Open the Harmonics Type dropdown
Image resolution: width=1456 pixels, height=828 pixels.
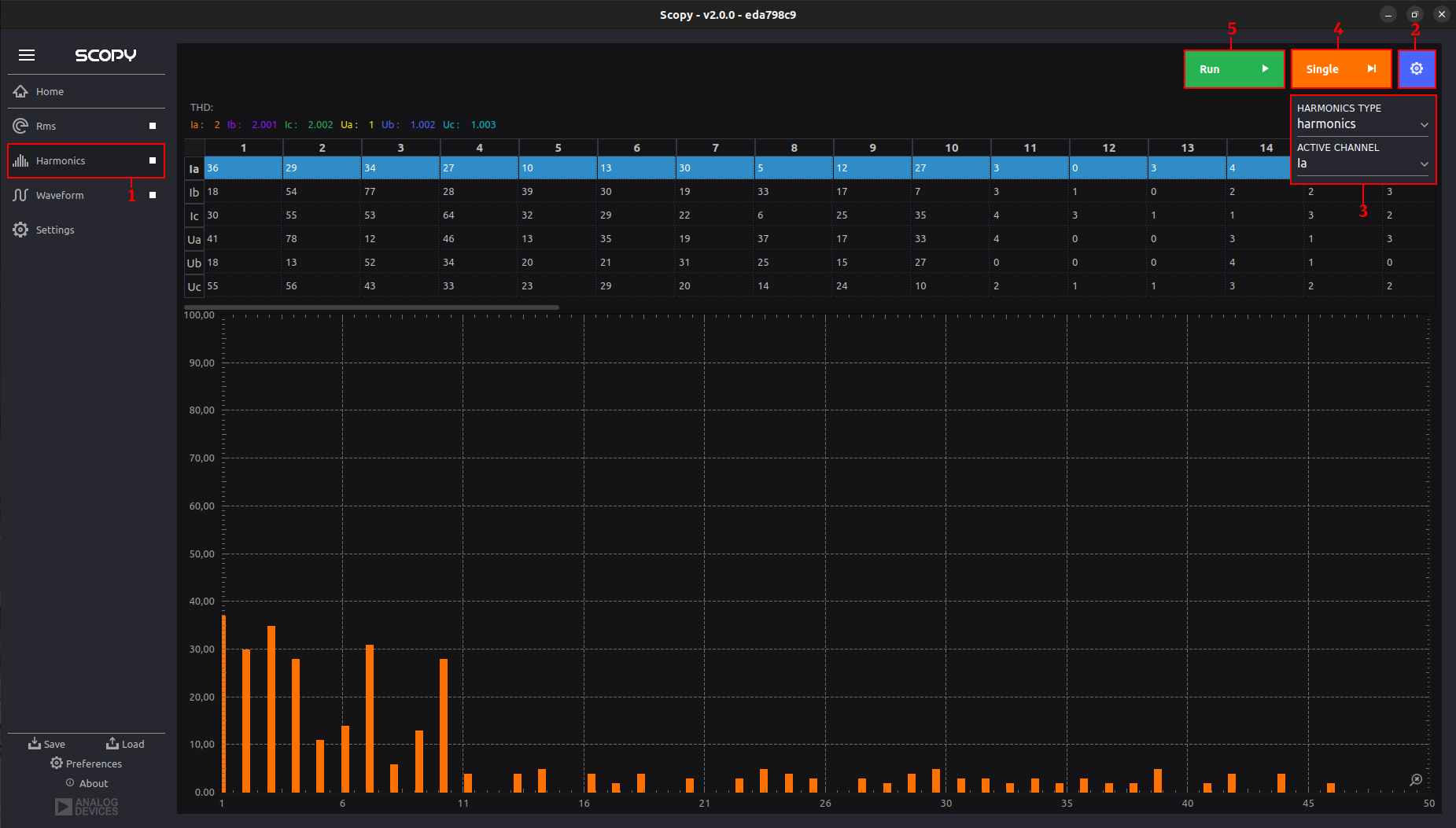(x=1362, y=124)
